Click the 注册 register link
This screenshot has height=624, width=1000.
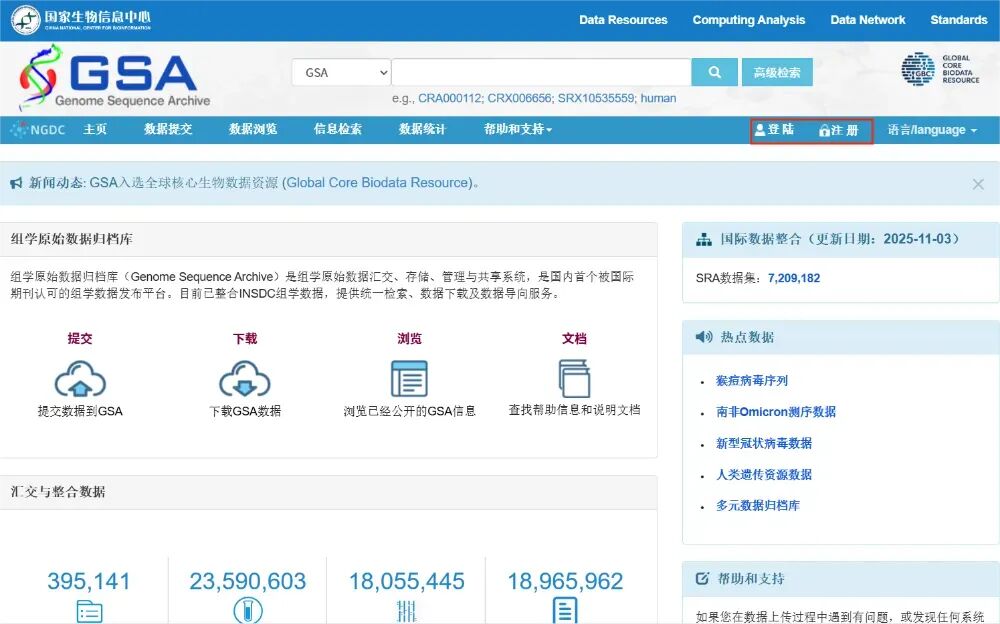click(x=839, y=131)
